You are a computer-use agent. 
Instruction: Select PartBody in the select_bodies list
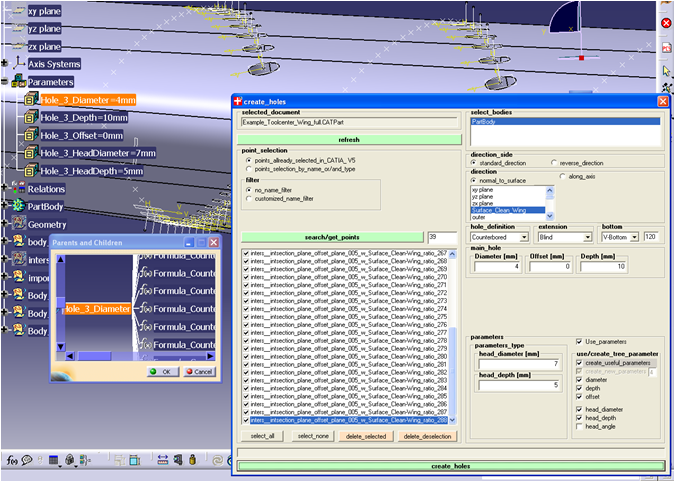point(485,122)
